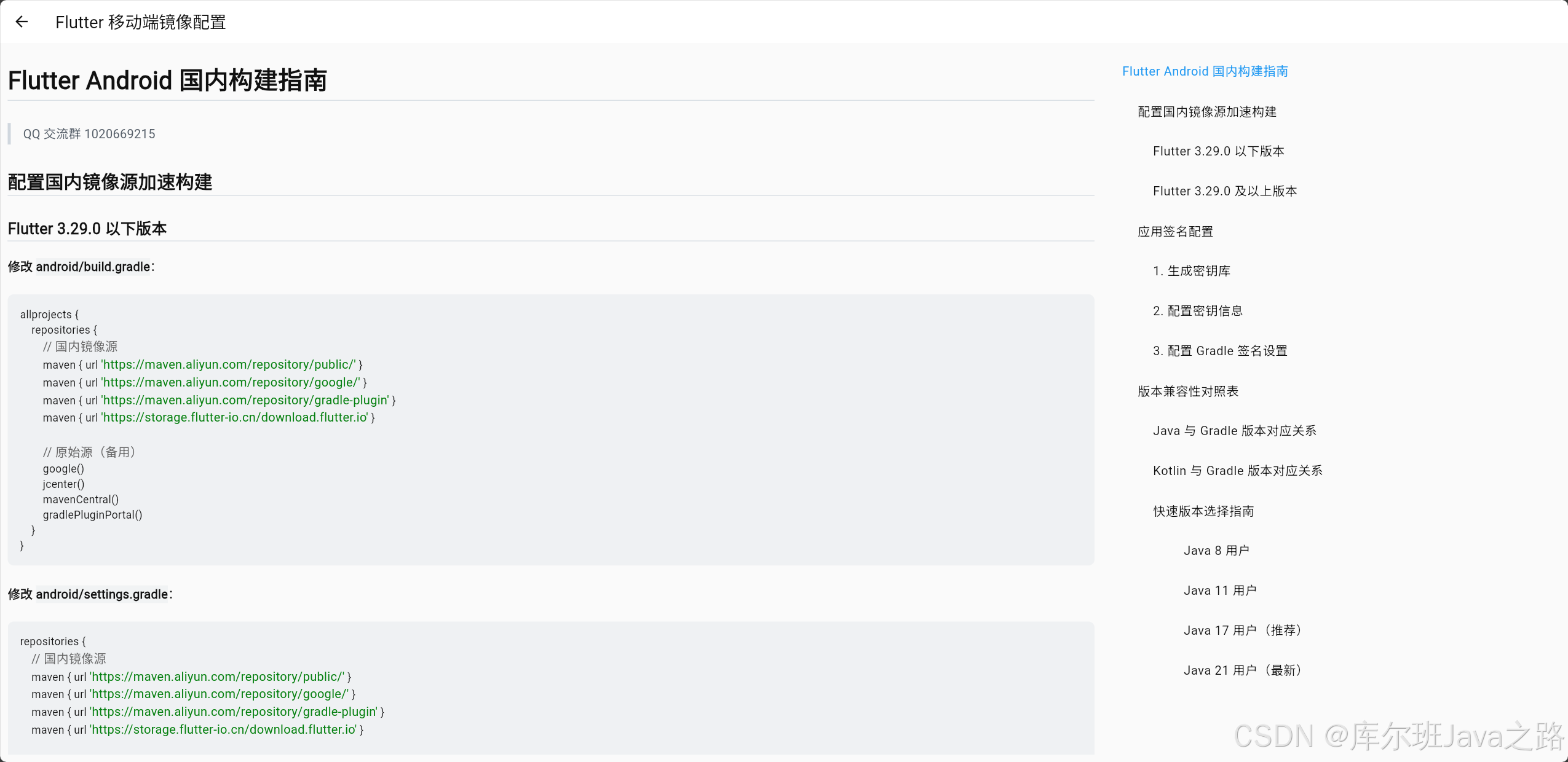Open '1. 生成密钥库' outline item
Viewport: 1568px width, 762px height.
click(1191, 271)
